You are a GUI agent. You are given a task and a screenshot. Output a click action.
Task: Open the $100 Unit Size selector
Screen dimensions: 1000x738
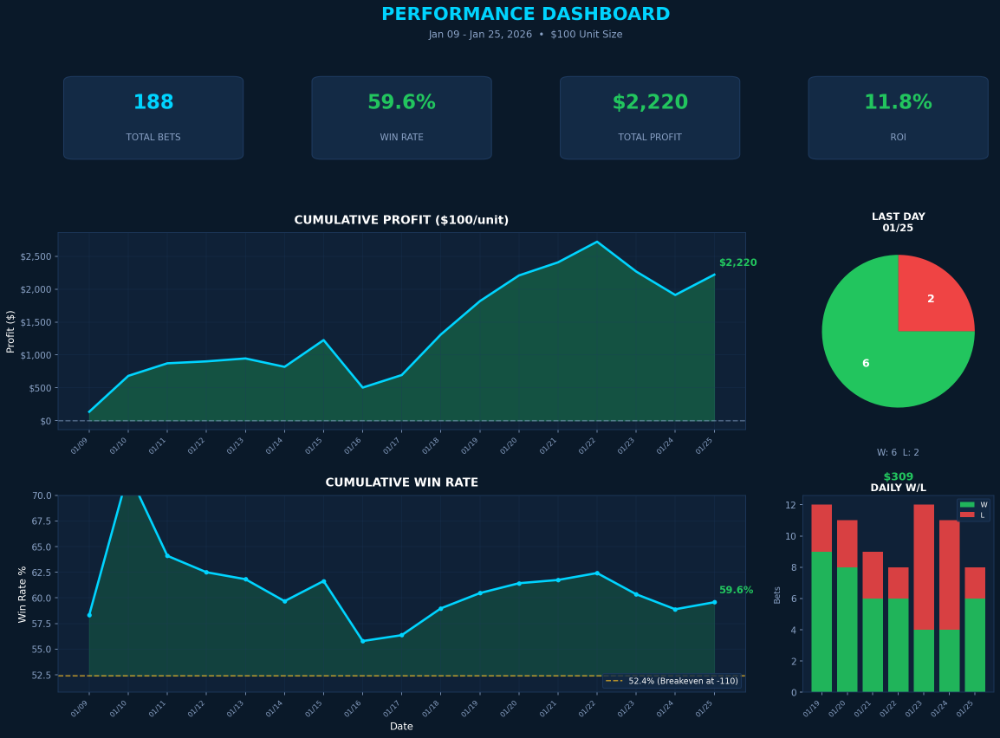point(586,33)
